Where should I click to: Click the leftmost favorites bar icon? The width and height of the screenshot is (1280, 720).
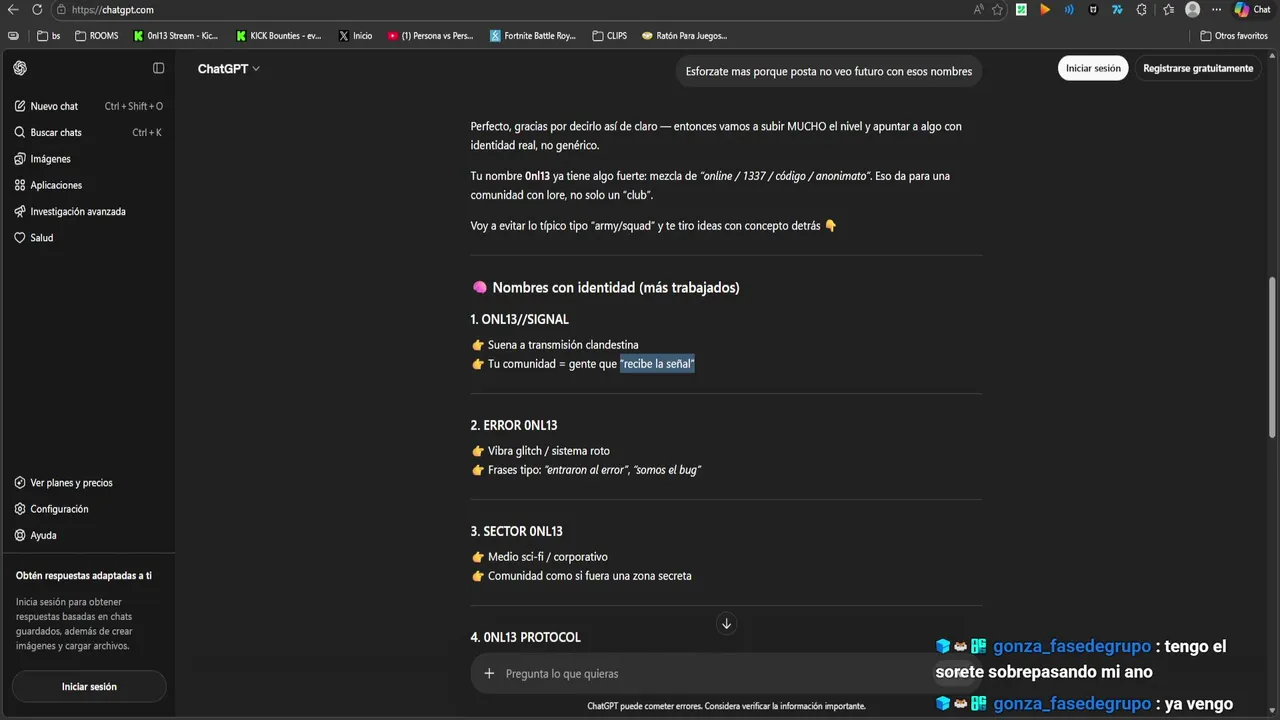tap(13, 35)
